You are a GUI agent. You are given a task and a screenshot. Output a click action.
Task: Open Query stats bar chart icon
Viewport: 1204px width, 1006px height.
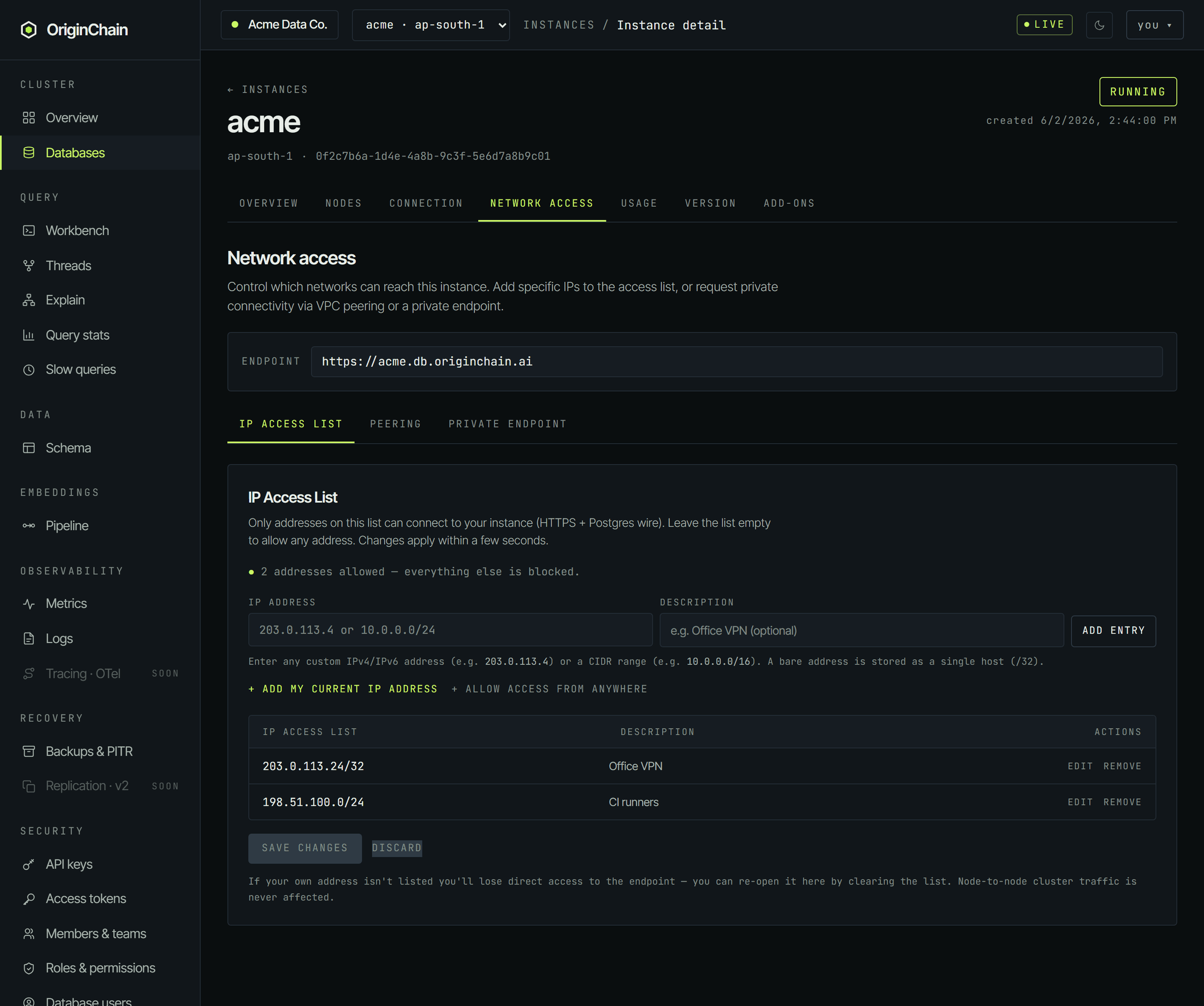[28, 335]
